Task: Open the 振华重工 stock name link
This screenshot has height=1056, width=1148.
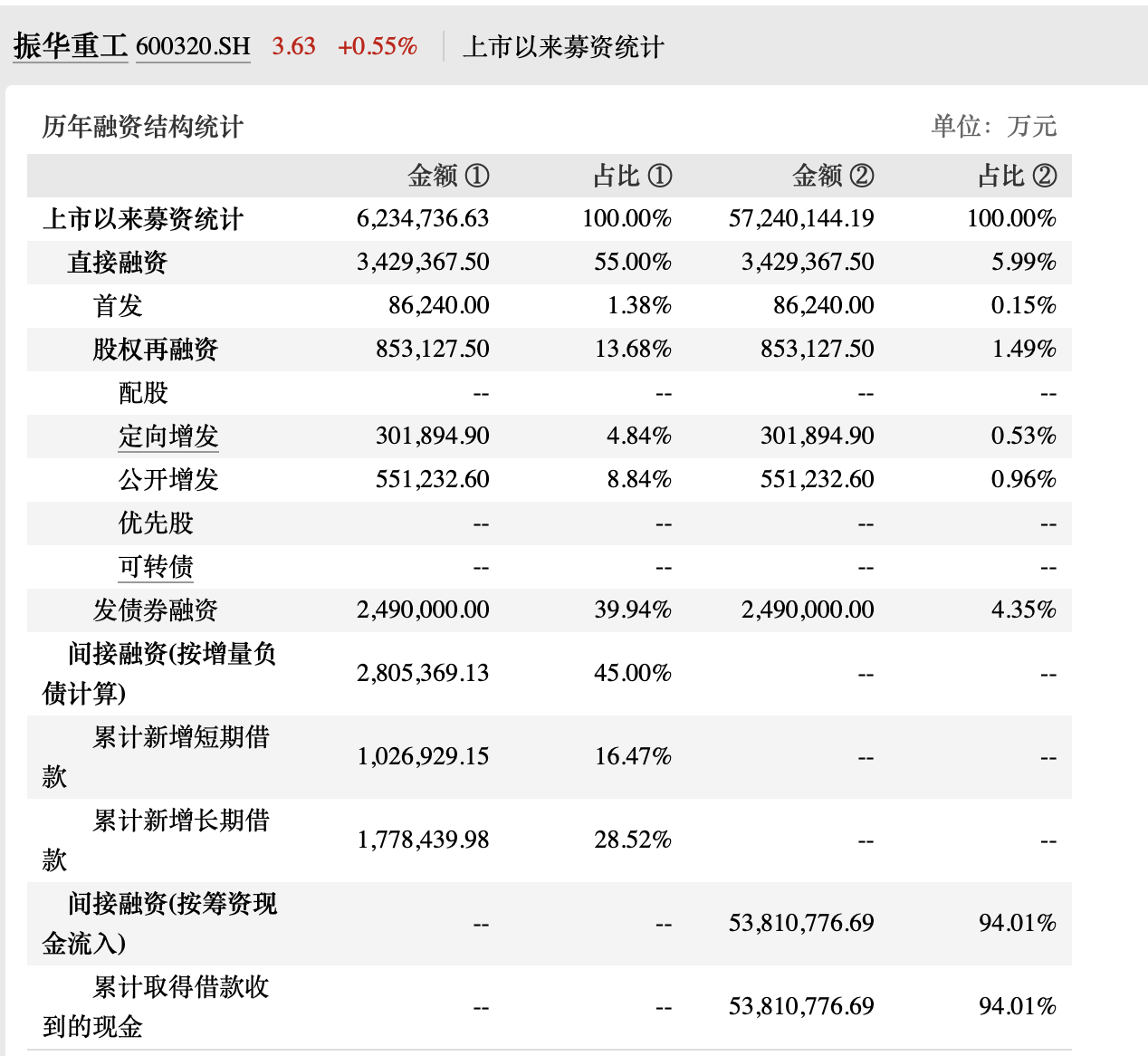Action: [71, 46]
